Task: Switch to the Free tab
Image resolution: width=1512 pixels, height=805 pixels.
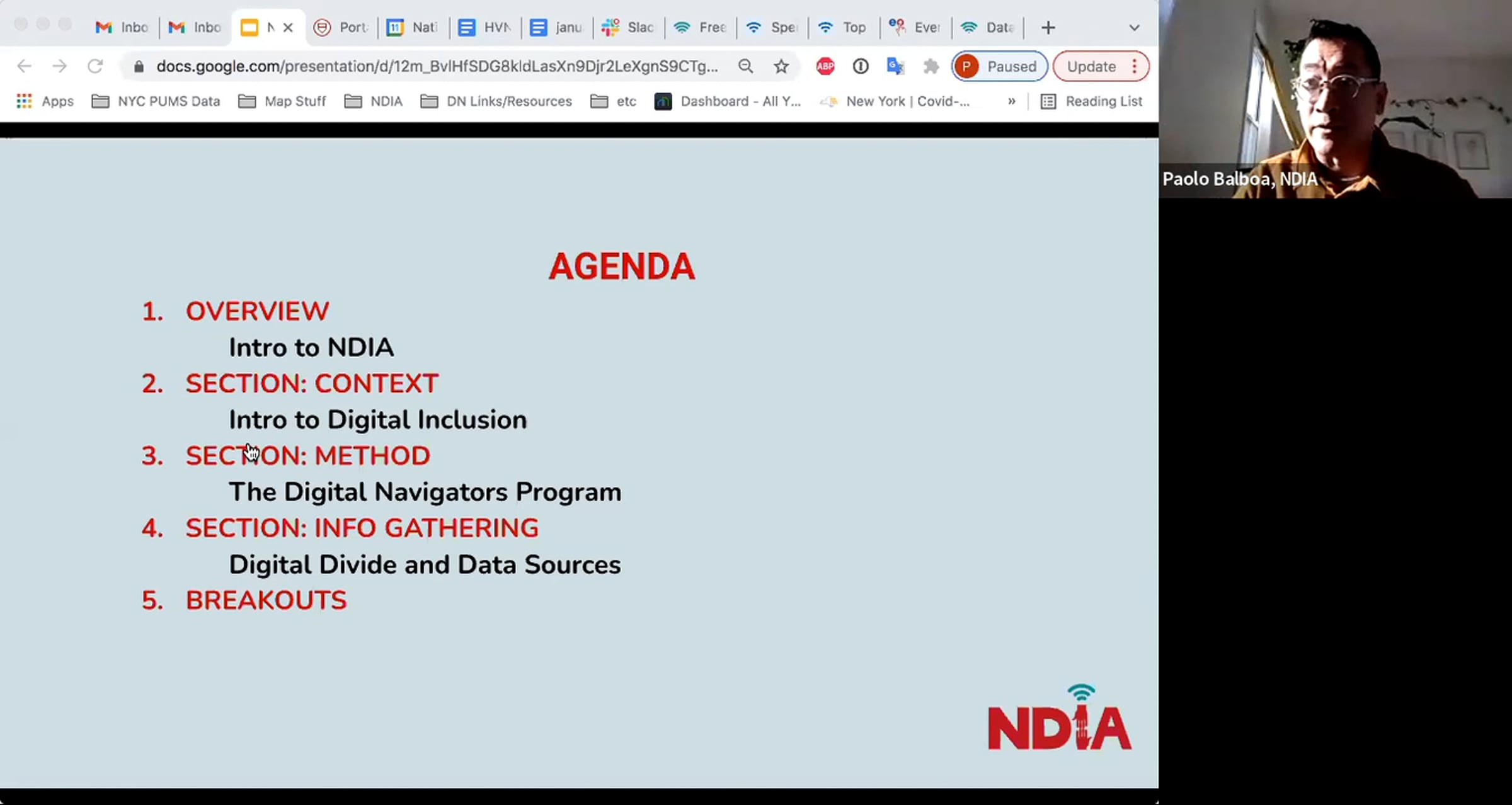Action: coord(700,28)
